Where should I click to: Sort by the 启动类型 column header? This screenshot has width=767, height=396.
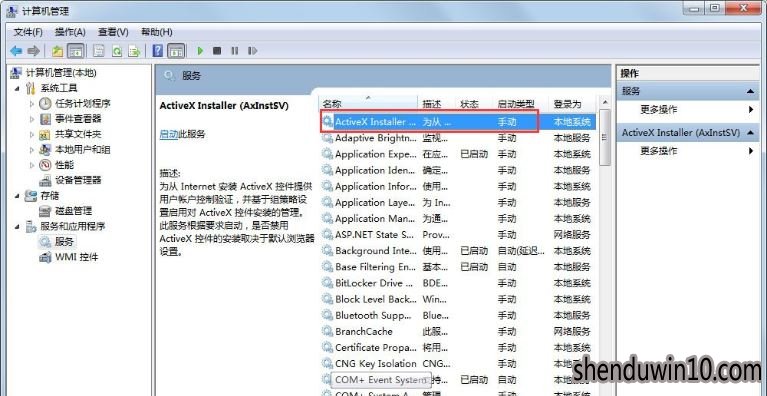[x=521, y=104]
